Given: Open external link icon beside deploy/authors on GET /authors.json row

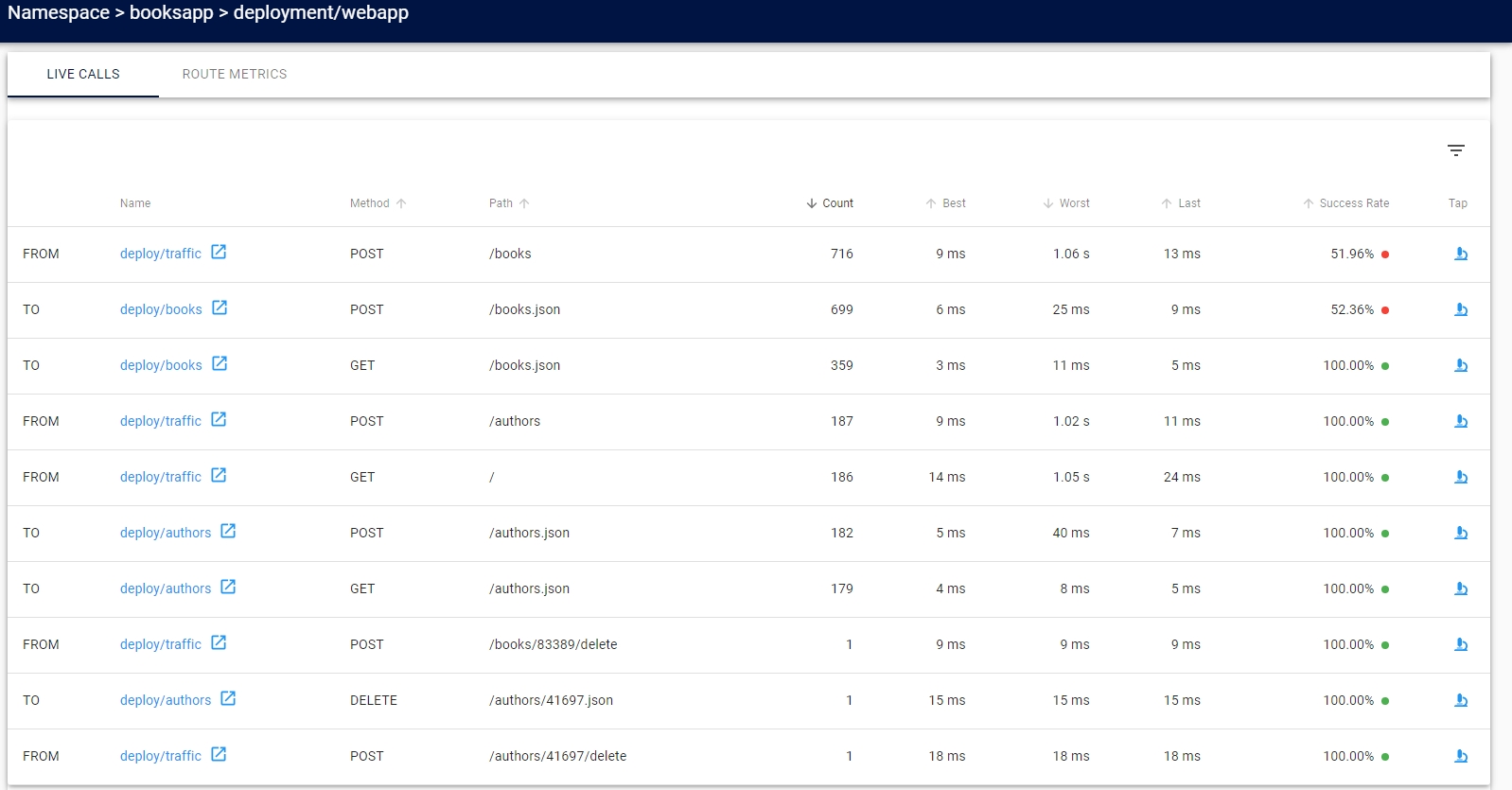Looking at the screenshot, I should [x=228, y=587].
